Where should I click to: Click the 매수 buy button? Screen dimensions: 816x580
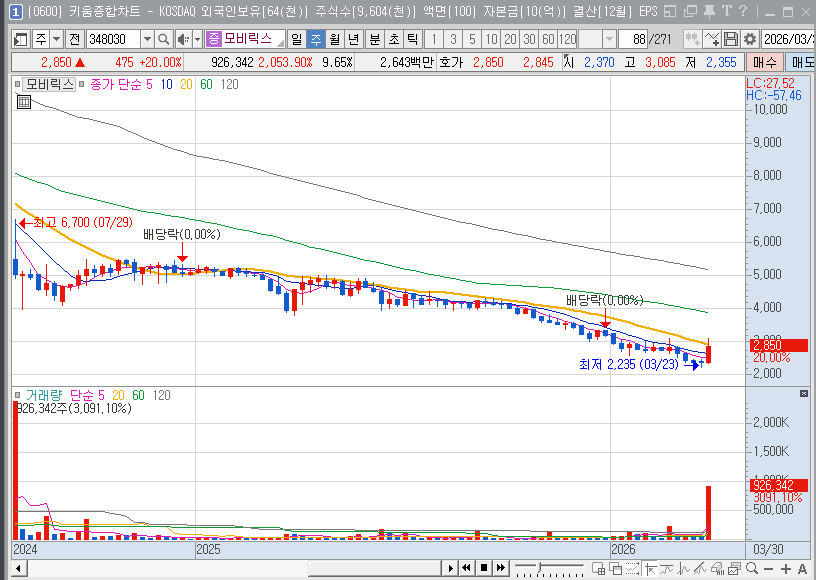[765, 62]
